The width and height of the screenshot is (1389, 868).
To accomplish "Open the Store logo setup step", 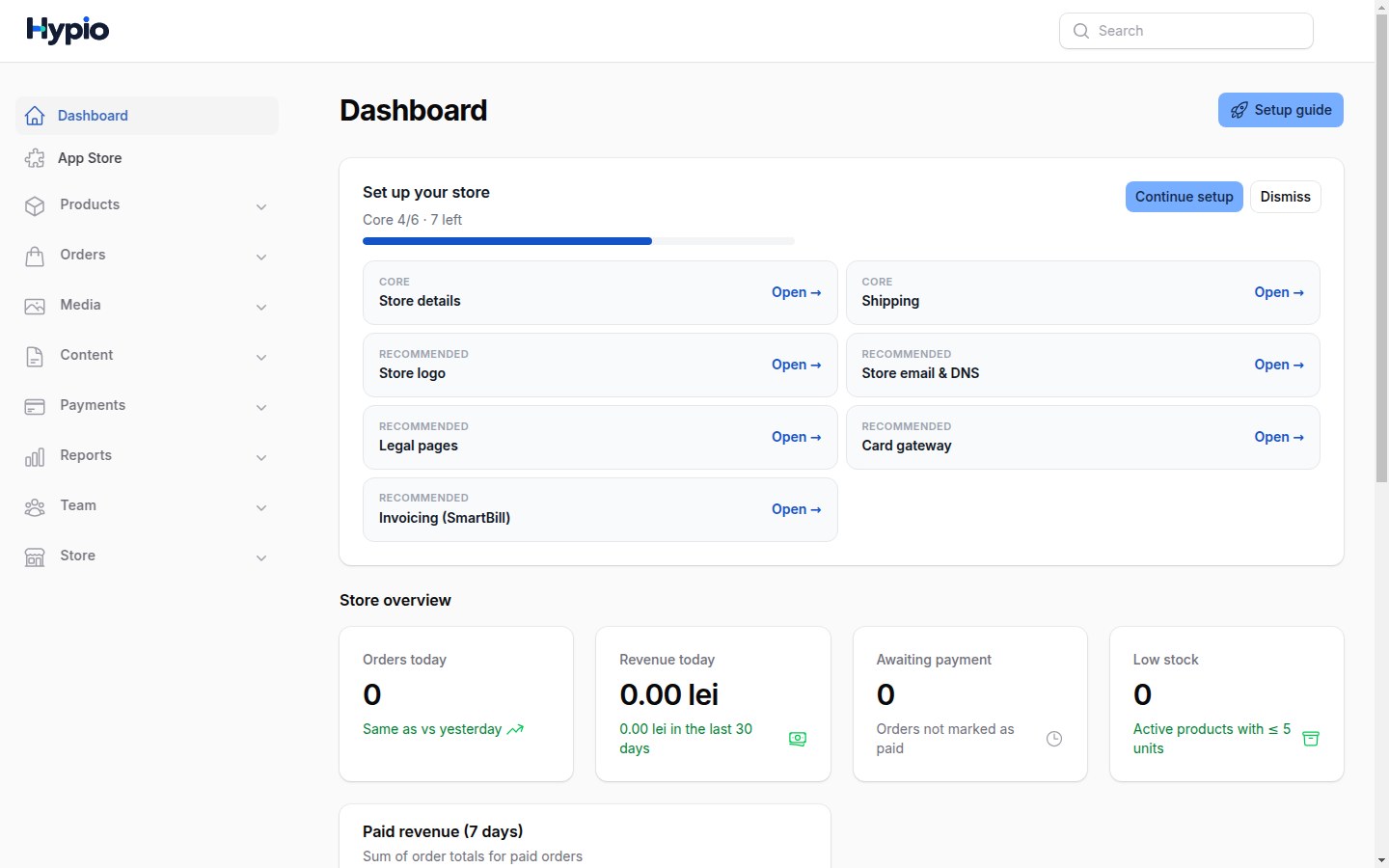I will (600, 365).
